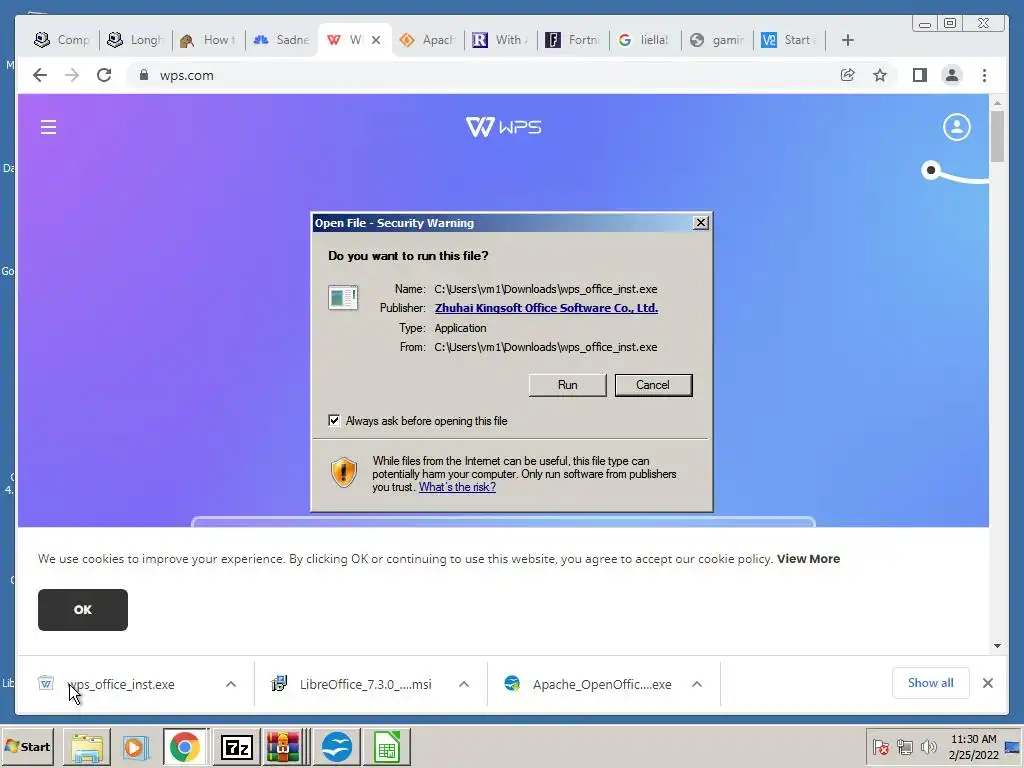Open a new browser tab with plus
Image resolution: width=1024 pixels, height=768 pixels.
click(x=848, y=40)
